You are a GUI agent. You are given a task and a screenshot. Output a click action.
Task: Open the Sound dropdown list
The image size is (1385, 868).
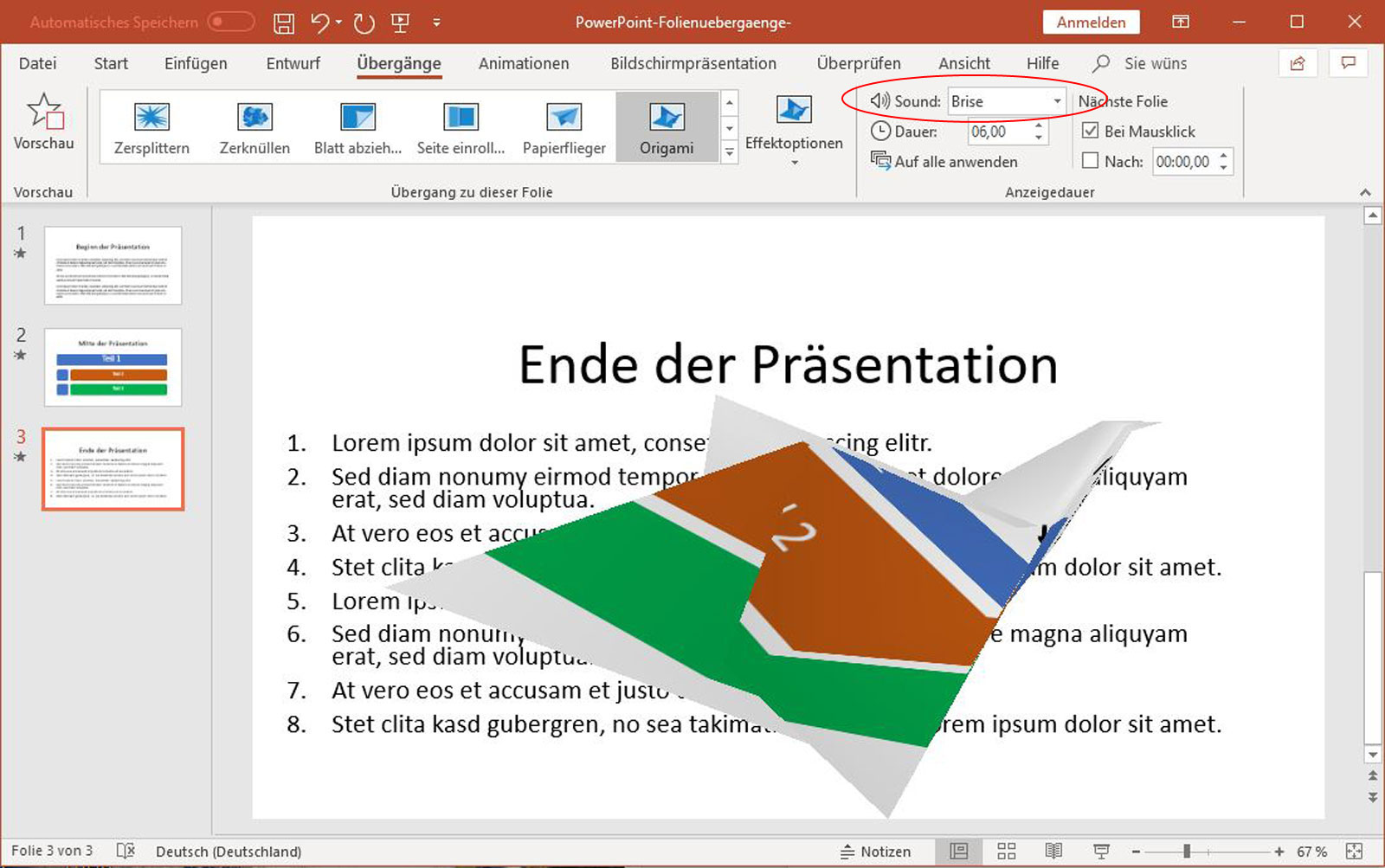click(x=1057, y=101)
